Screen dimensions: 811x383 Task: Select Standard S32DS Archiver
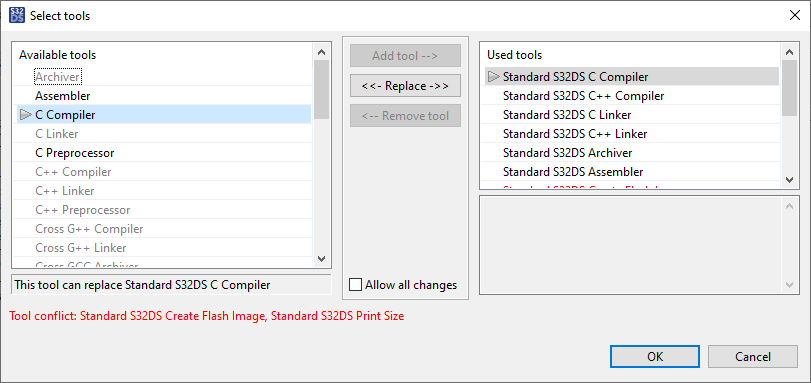(x=567, y=153)
